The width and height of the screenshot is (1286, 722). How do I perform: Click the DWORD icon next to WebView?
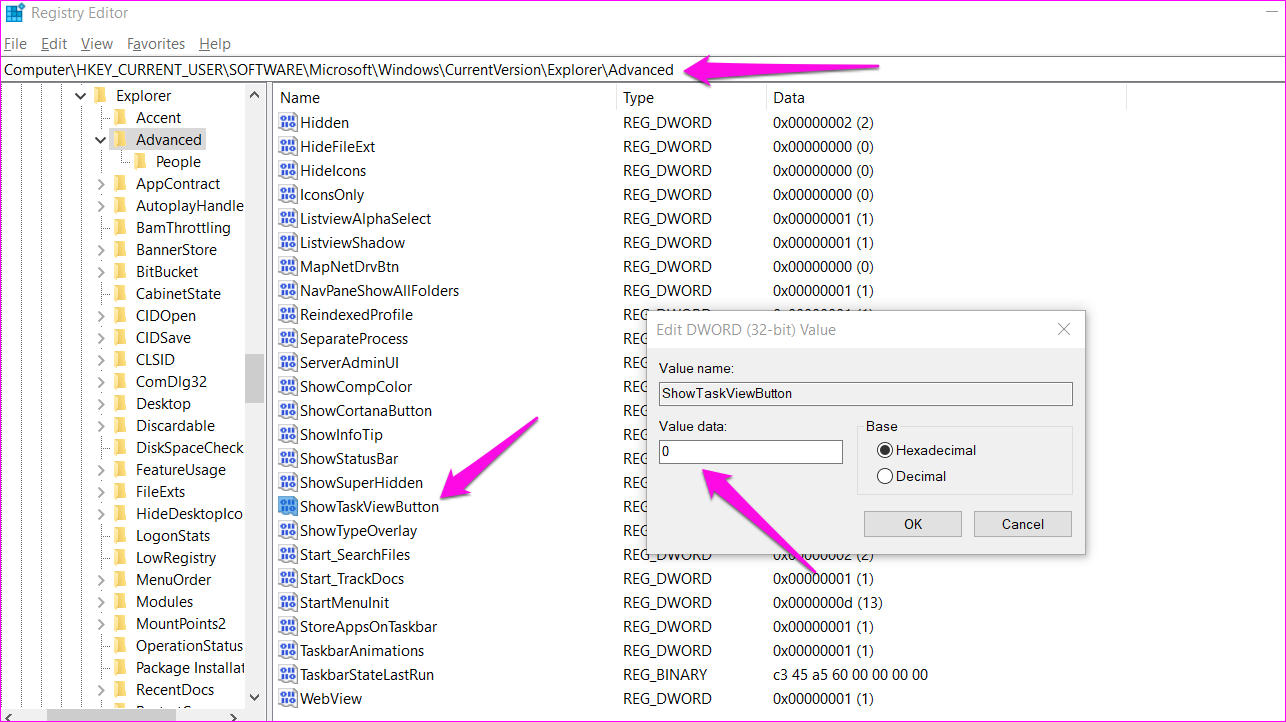point(288,699)
